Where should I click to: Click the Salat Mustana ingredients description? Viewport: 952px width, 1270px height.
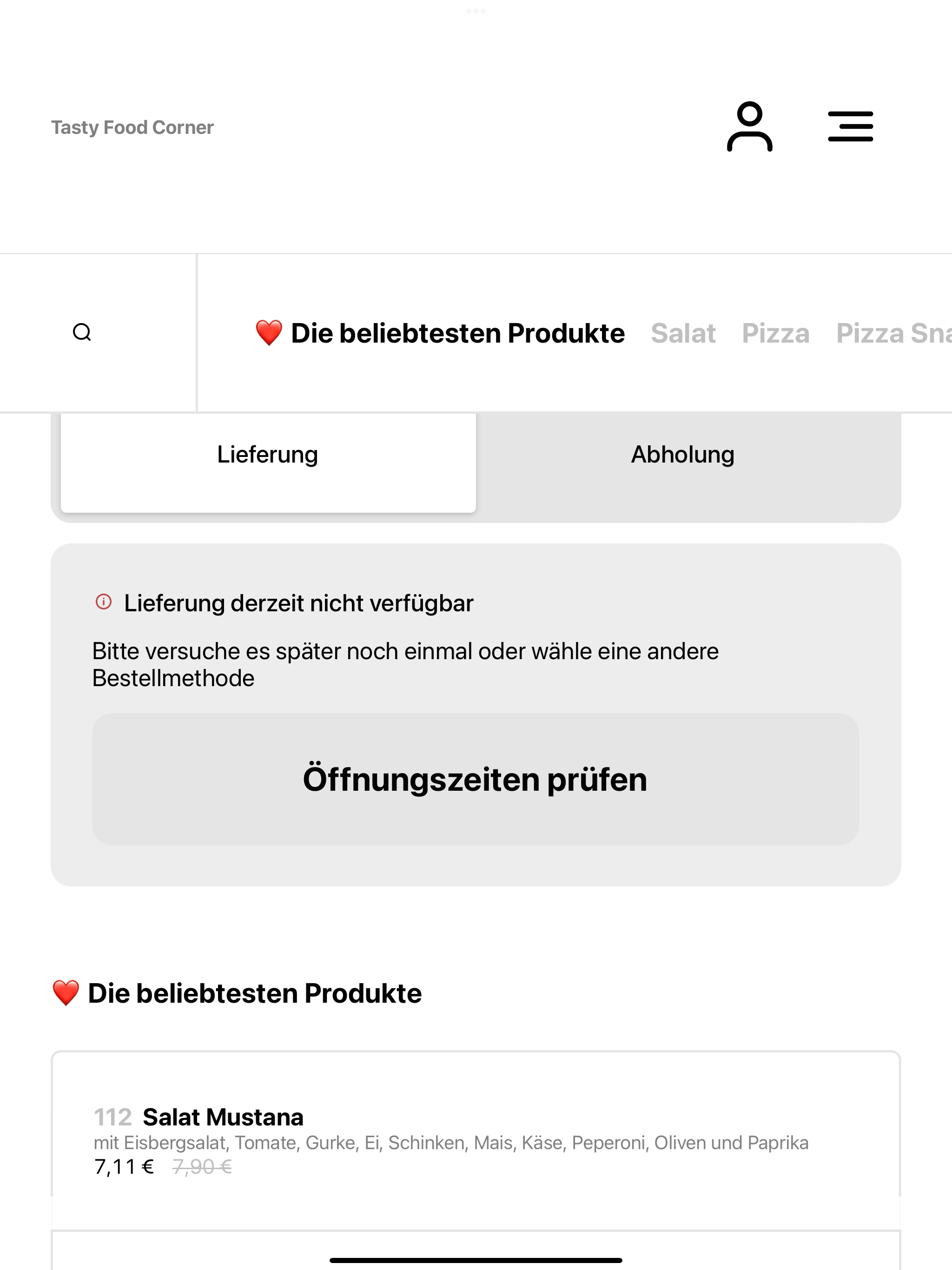tap(451, 1143)
